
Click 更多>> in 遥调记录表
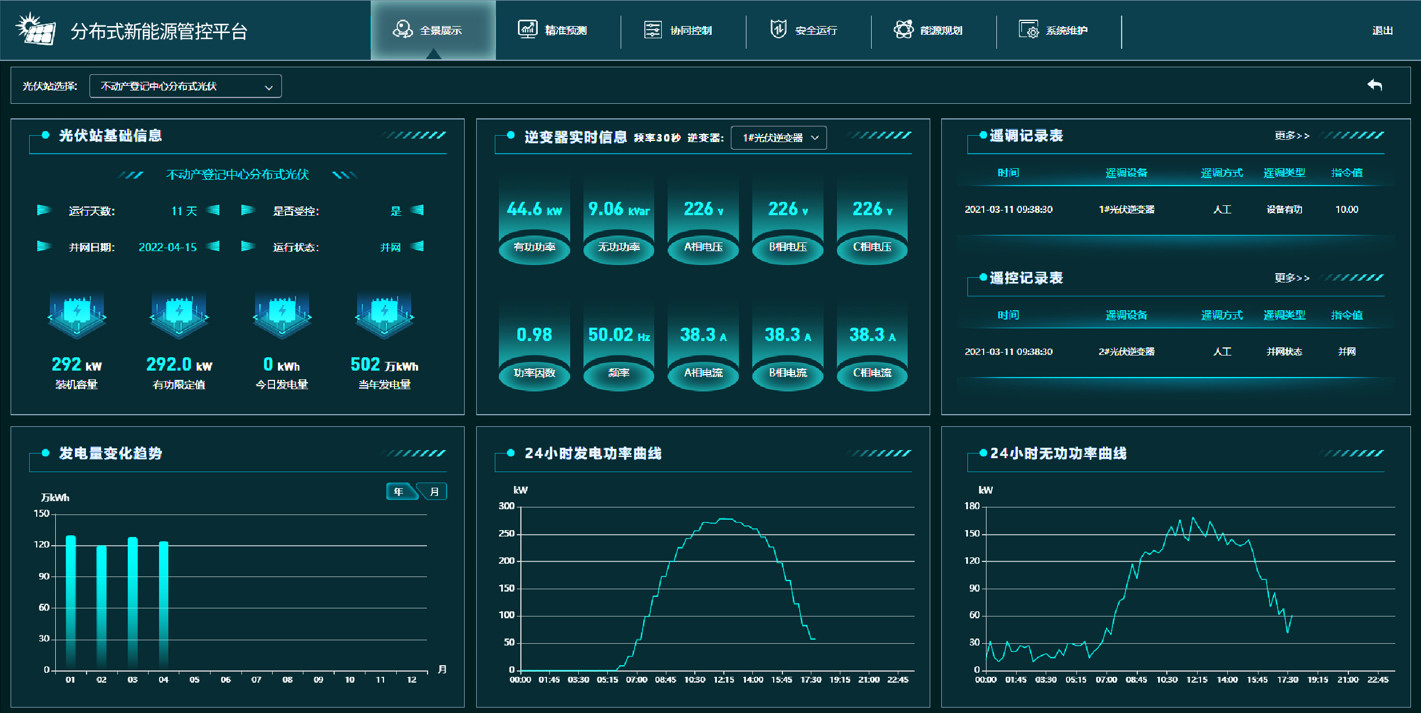pos(1291,135)
